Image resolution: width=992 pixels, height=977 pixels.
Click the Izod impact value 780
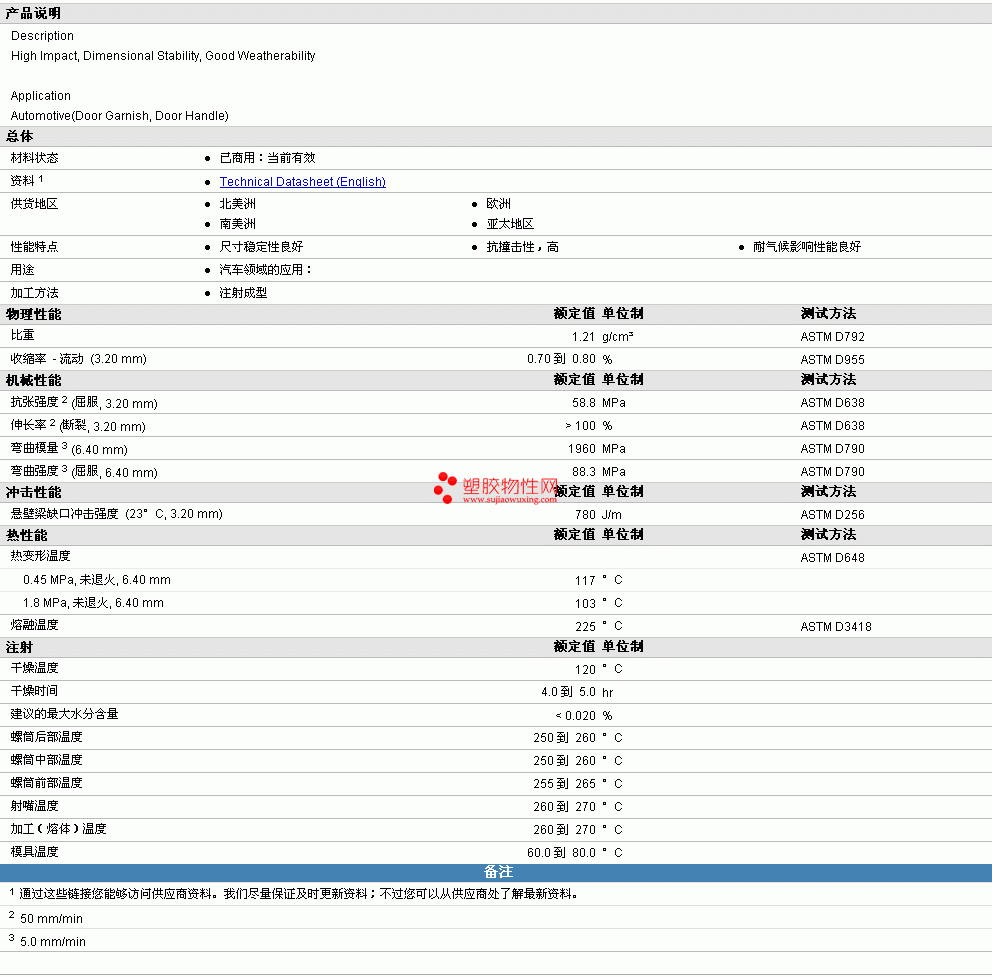tap(585, 514)
